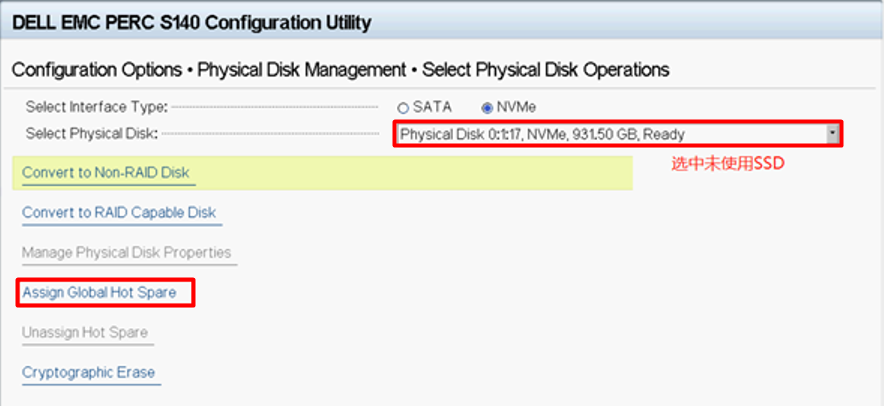Click empty area of yellow highlighted row

pyautogui.click(x=420, y=173)
